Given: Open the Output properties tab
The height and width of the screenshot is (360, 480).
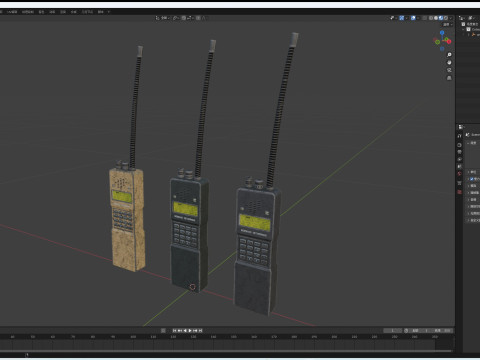Looking at the screenshot, I should [x=459, y=152].
